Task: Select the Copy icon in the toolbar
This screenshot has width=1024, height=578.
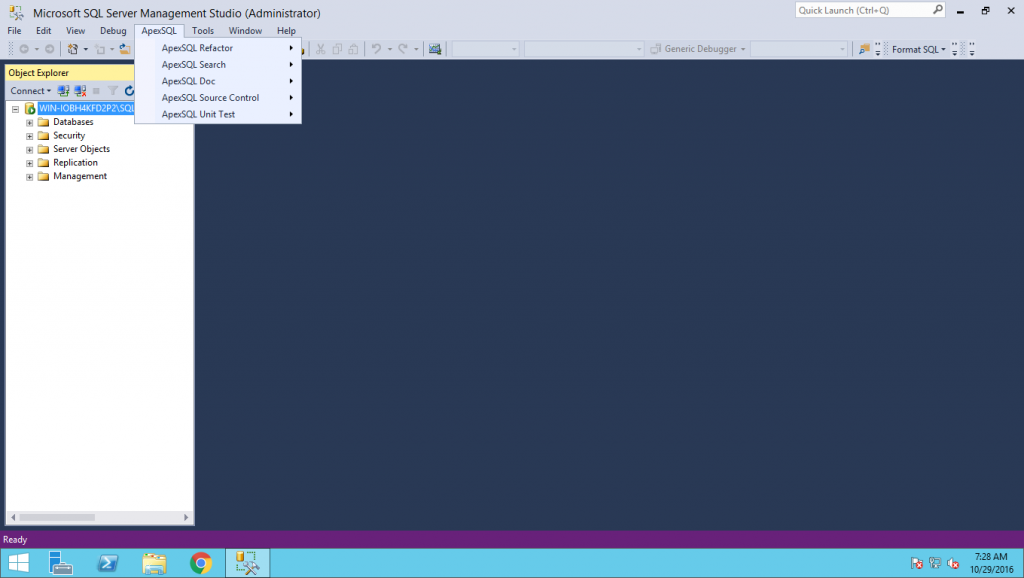Action: click(337, 48)
